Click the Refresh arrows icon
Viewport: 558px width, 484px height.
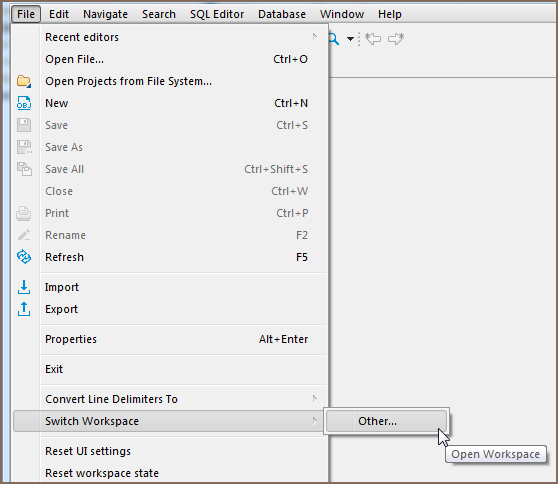tap(24, 257)
